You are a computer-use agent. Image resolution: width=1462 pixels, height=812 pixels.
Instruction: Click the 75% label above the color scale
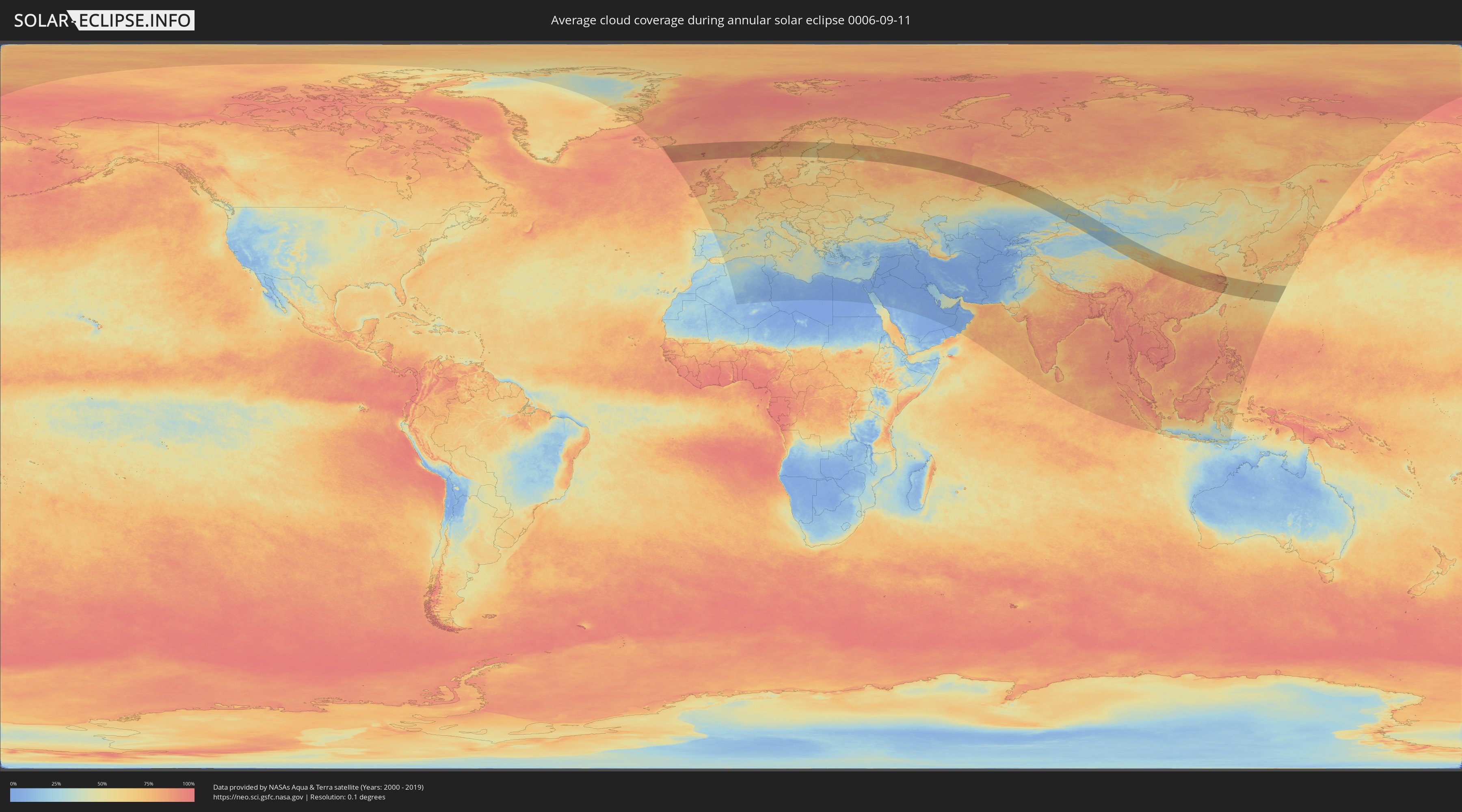pyautogui.click(x=148, y=784)
